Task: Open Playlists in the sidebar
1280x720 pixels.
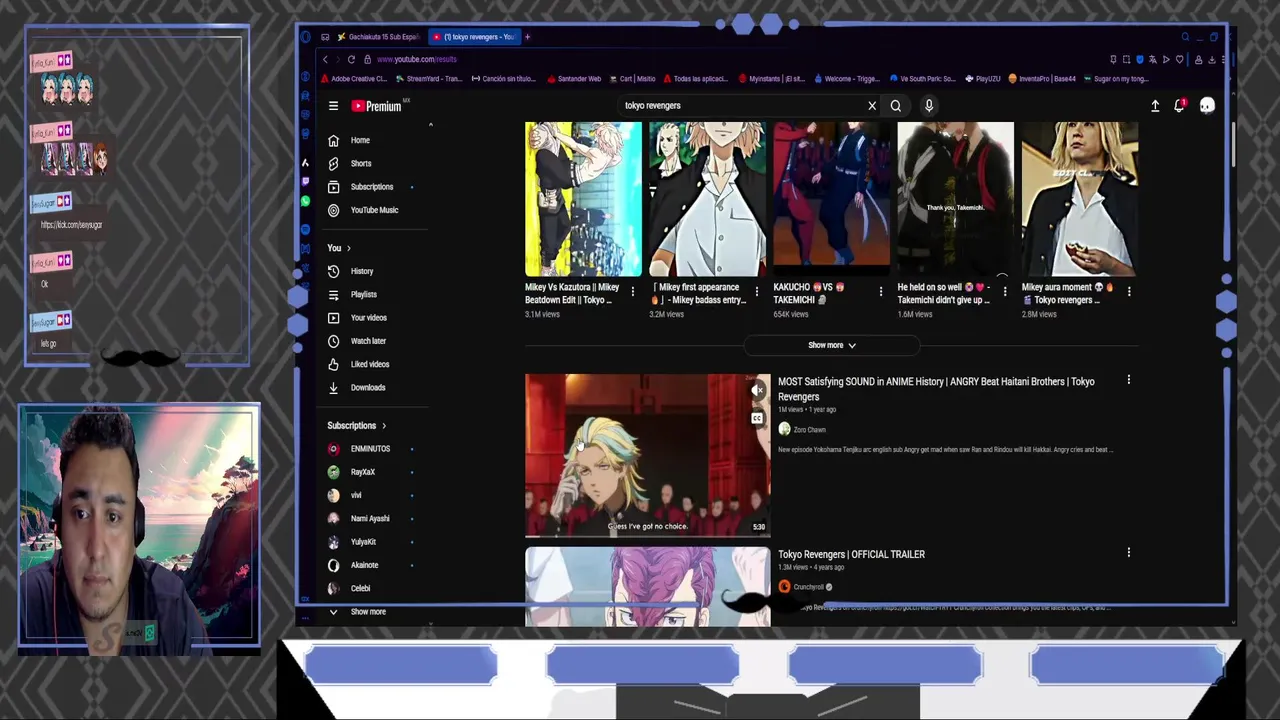Action: coord(371,294)
